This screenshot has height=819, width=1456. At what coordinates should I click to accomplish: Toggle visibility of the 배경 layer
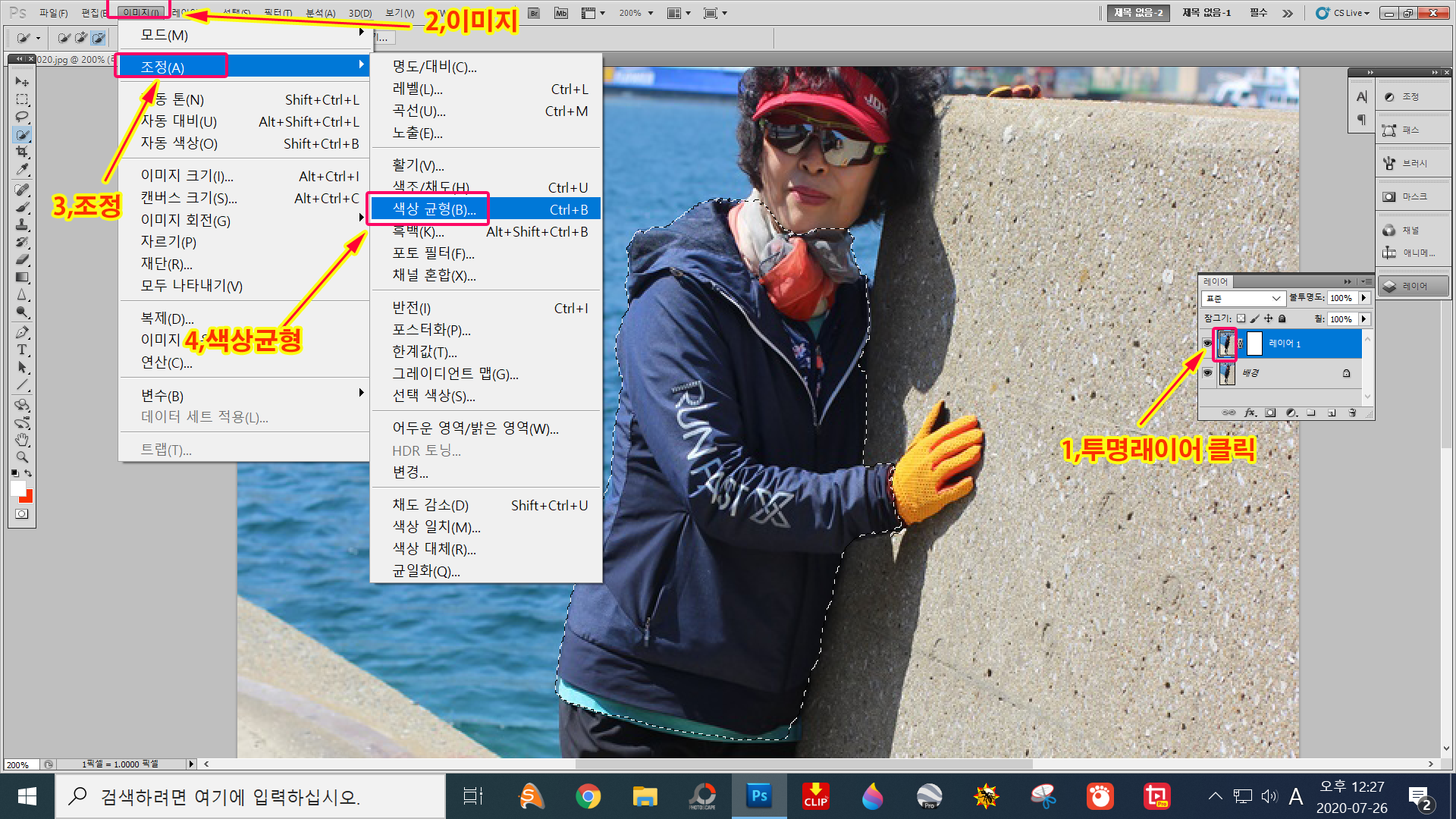point(1207,373)
